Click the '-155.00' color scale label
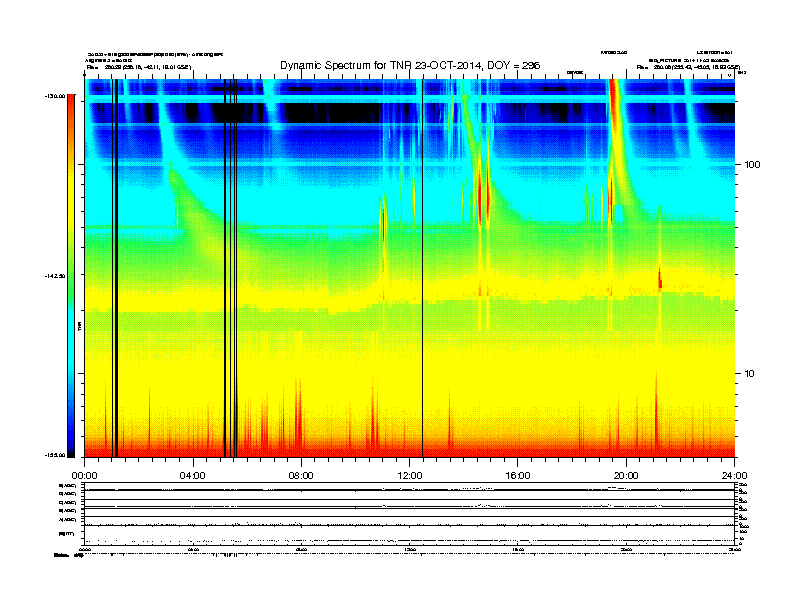792x612 pixels. pyautogui.click(x=56, y=455)
